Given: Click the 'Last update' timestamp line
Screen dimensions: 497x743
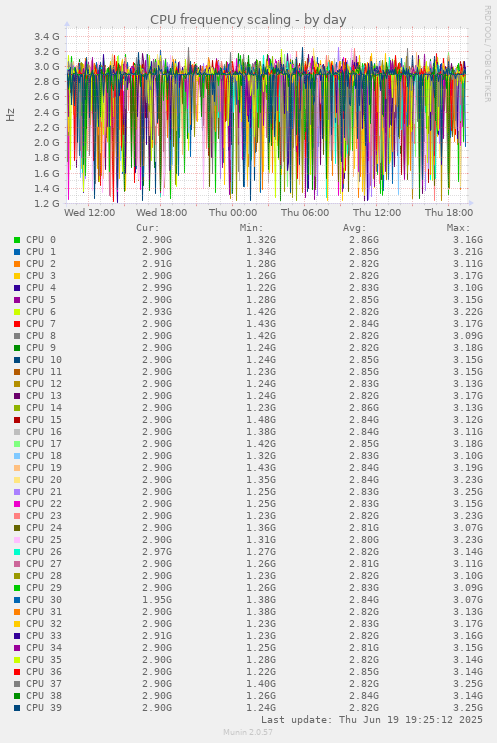Looking at the screenshot, I should (372, 720).
